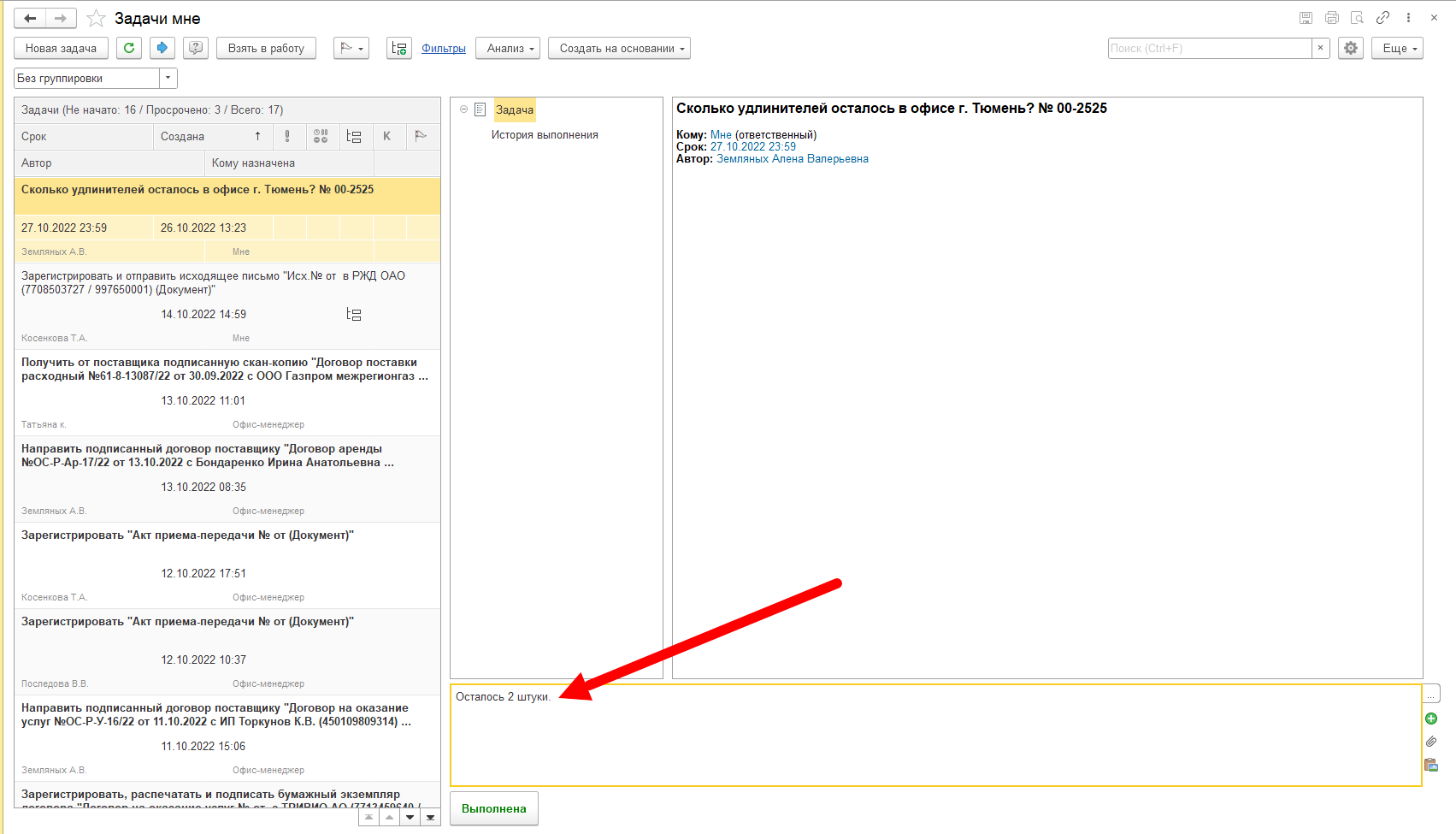Open the flag dropdown in toolbar

point(351,48)
